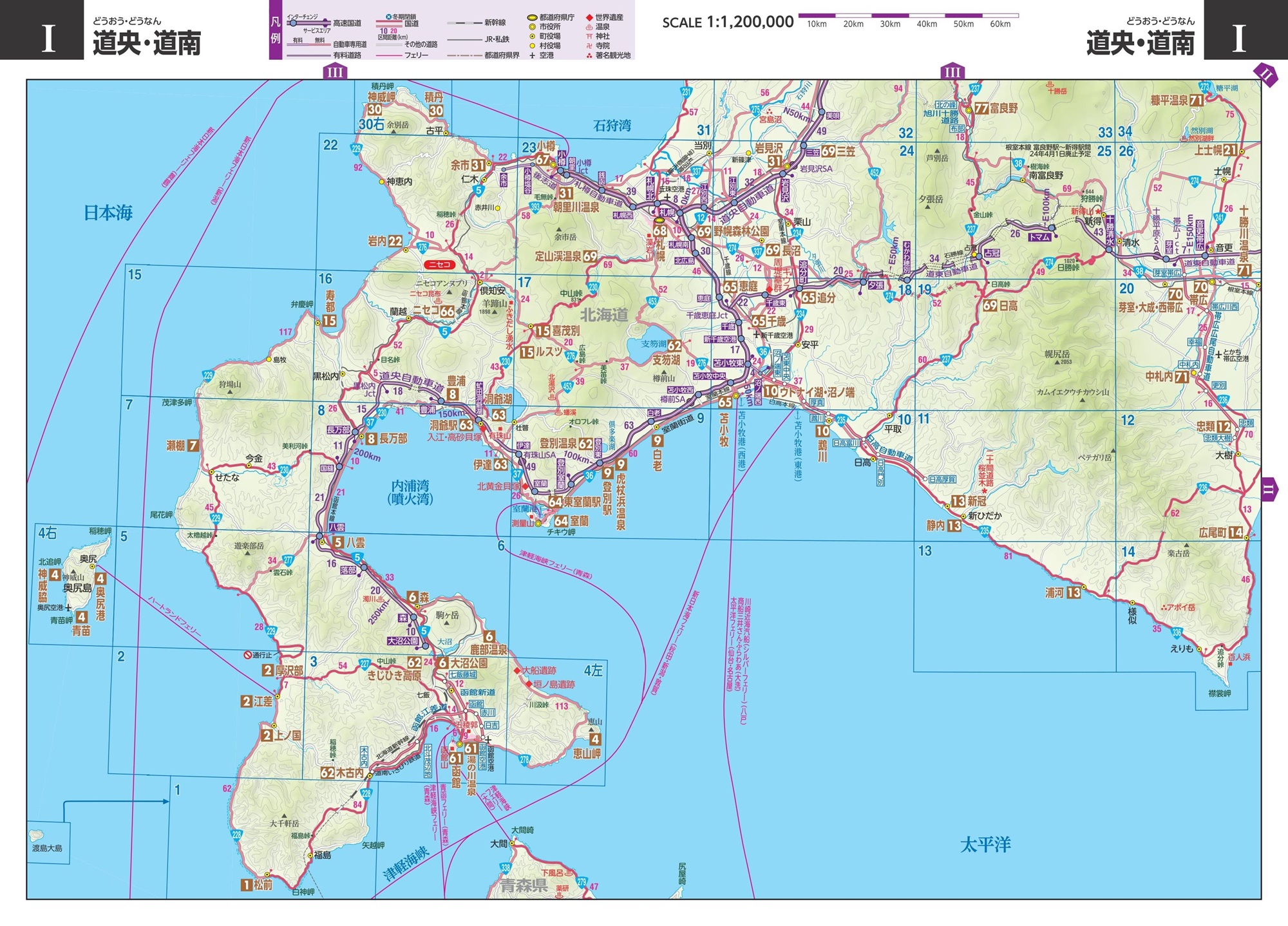The image size is (1288, 926).
Task: Click the 野幌森林公園 label
Action: 741,231
